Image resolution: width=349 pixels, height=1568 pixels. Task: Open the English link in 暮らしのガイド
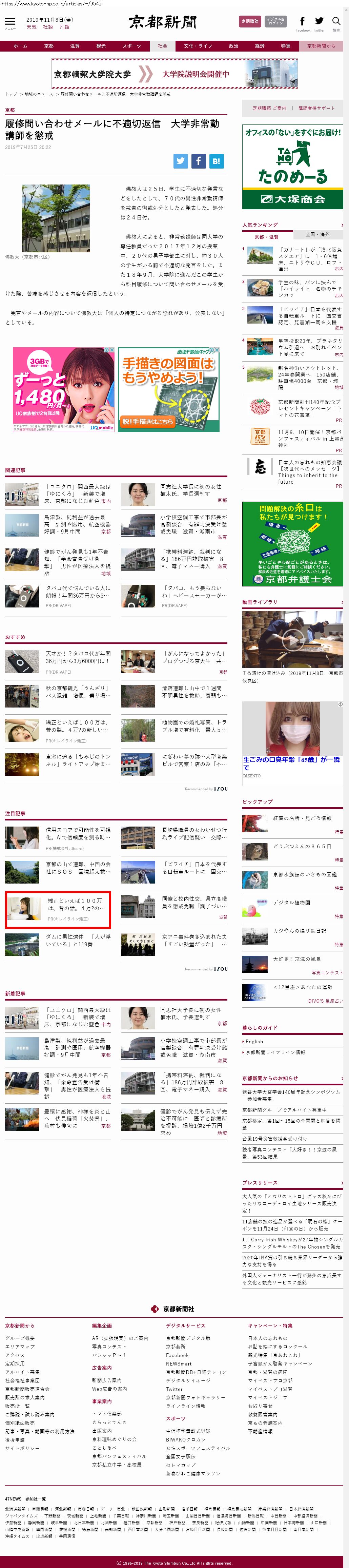(x=255, y=1042)
